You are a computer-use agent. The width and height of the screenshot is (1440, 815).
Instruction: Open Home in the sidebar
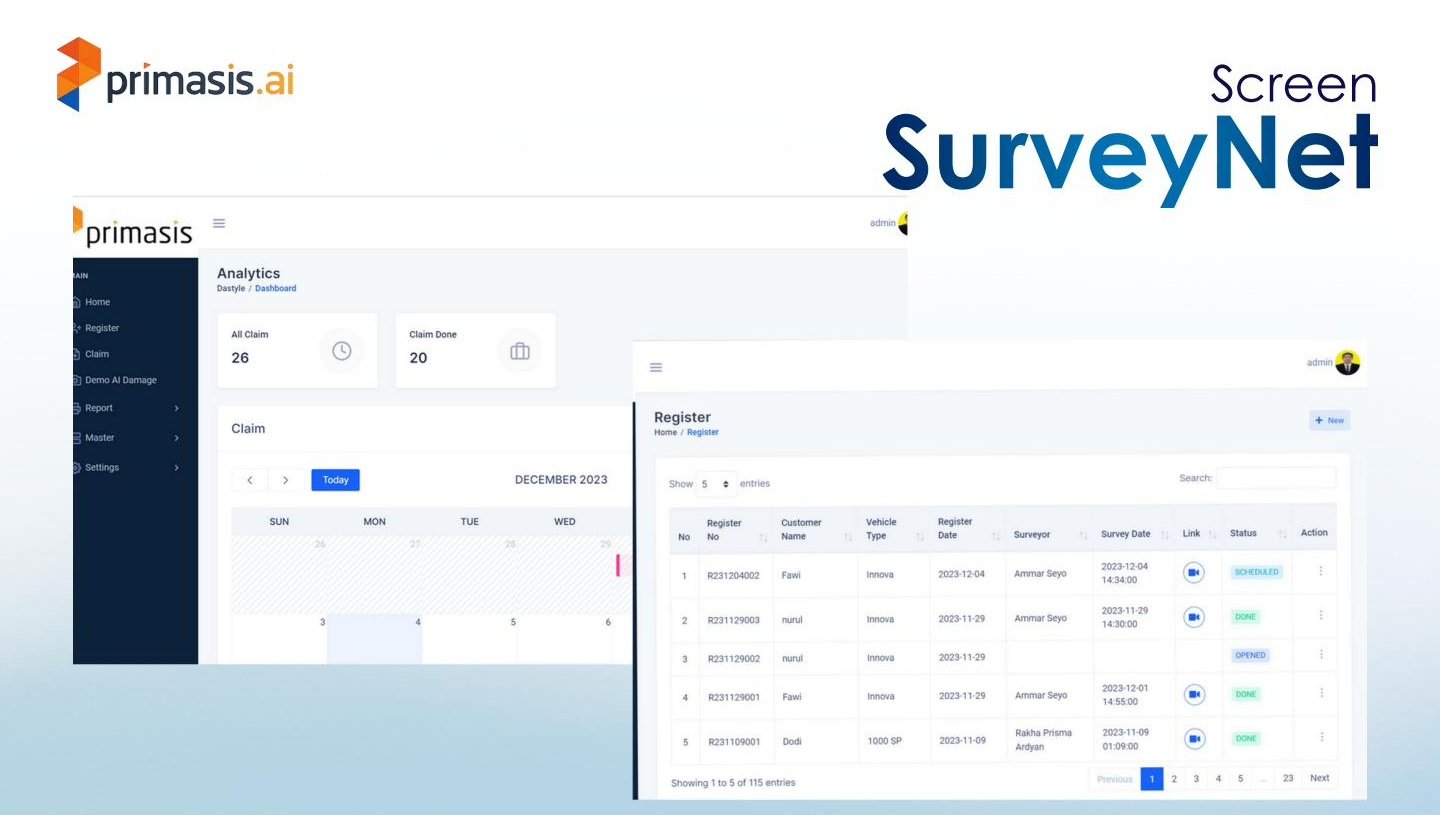point(97,302)
